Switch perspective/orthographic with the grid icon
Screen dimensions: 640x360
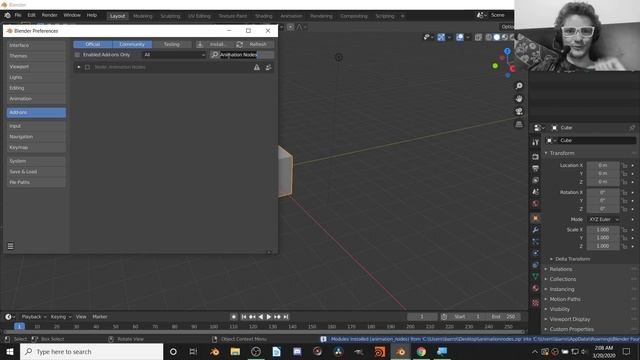tap(519, 124)
